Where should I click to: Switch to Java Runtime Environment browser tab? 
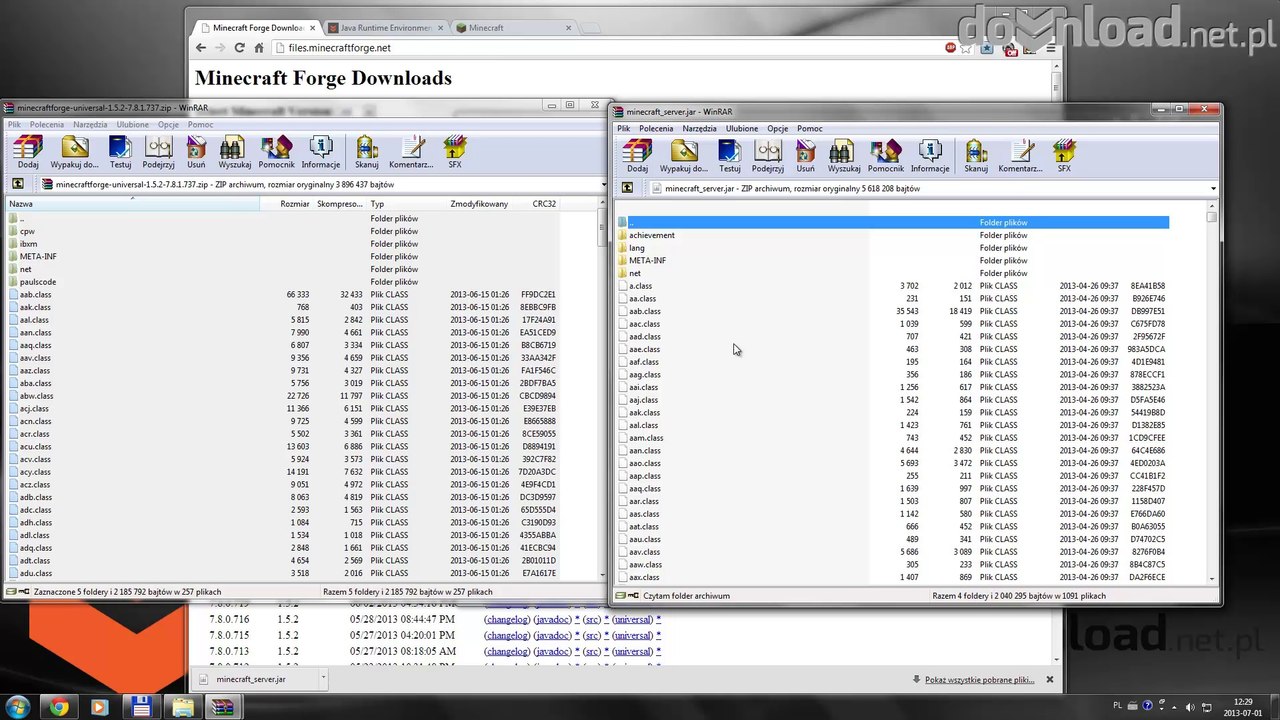pos(385,28)
